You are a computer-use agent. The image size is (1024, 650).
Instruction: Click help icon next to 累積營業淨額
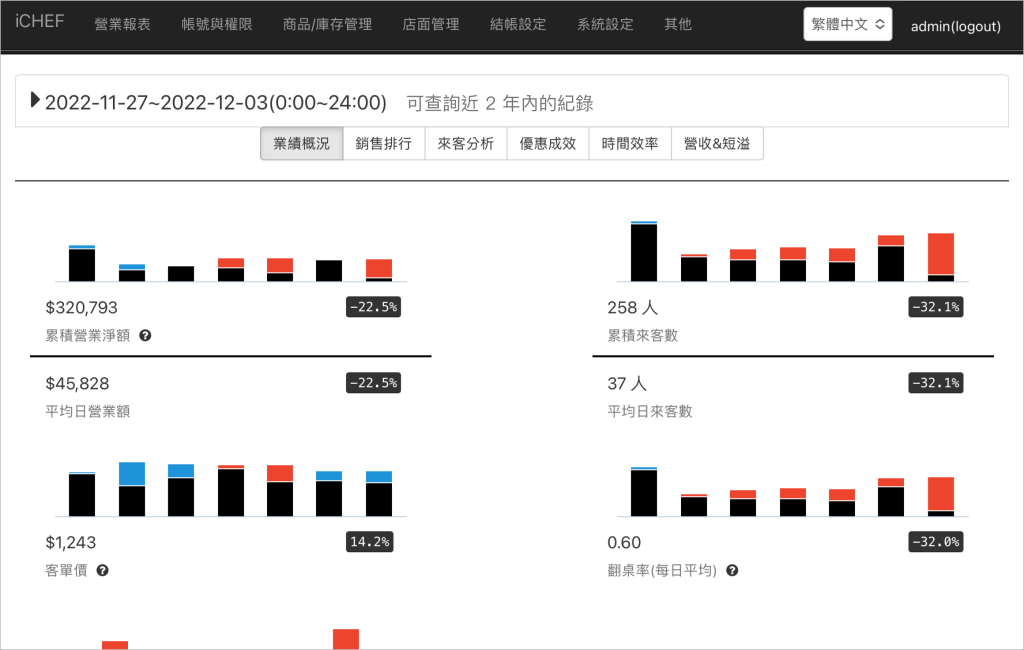coord(145,335)
